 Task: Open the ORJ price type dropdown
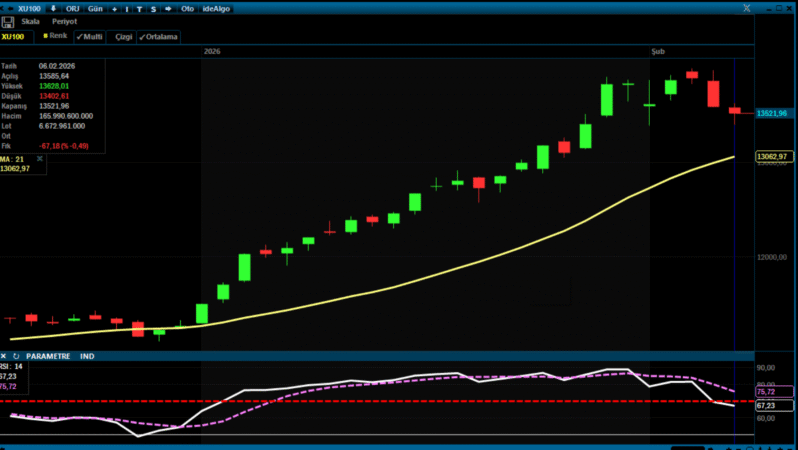(72, 8)
